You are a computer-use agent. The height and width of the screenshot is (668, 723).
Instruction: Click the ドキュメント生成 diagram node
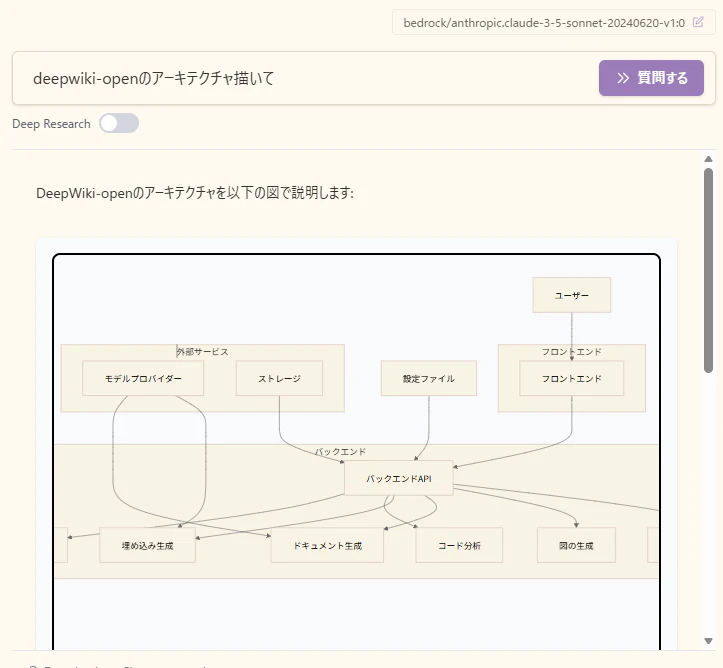(x=327, y=545)
